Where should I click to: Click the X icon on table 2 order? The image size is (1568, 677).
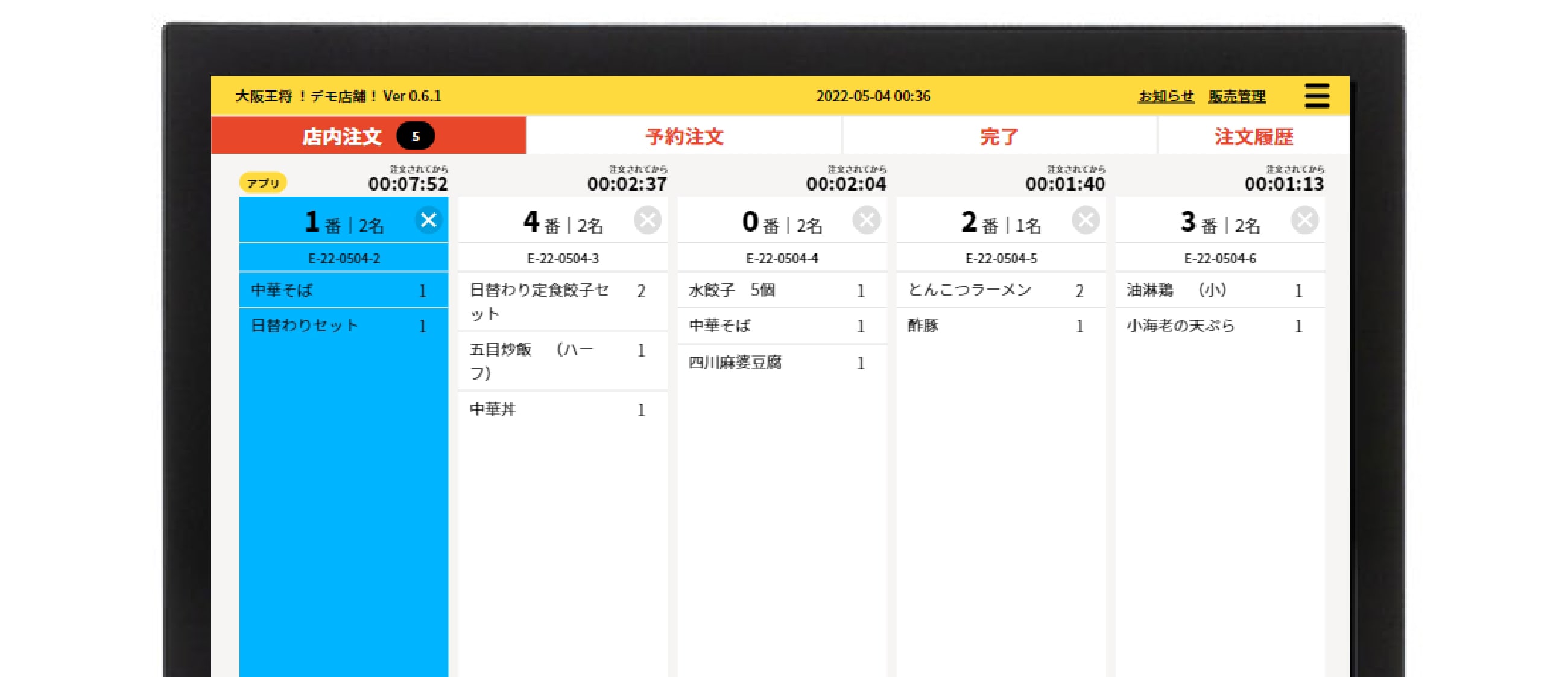pyautogui.click(x=1086, y=220)
